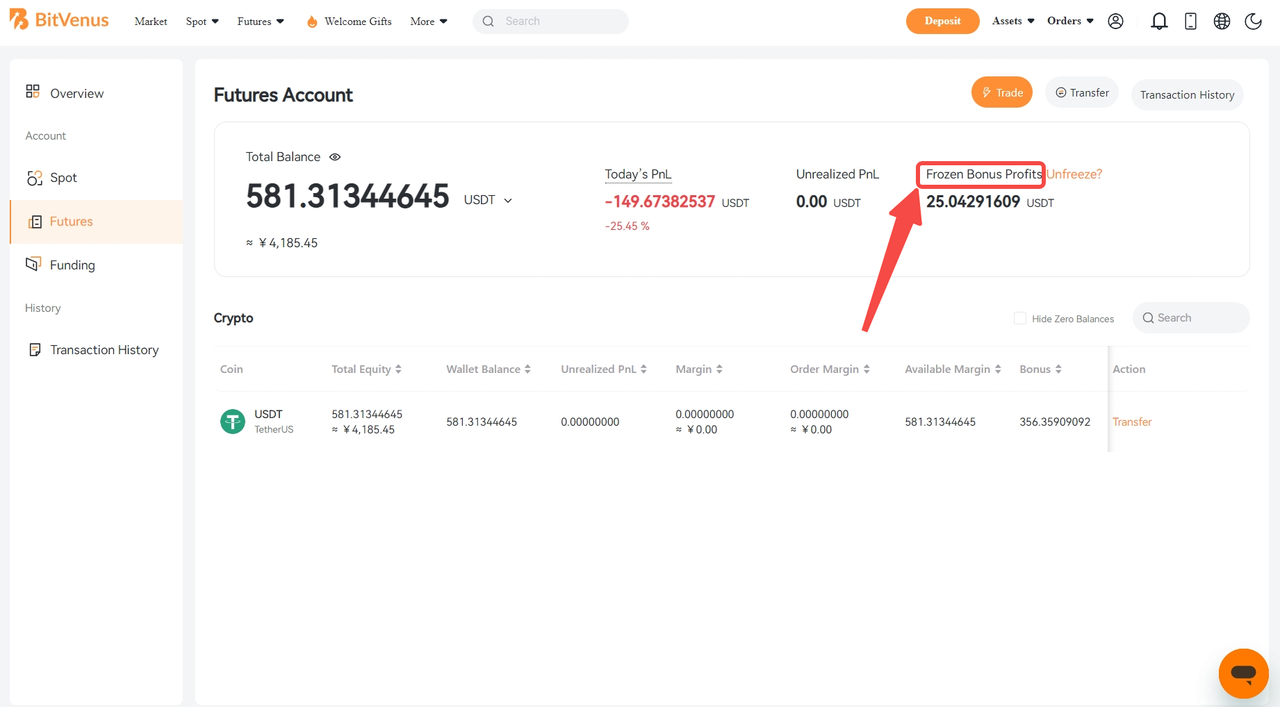Viewport: 1280px width, 707px height.
Task: Click the Futures account icon in sidebar
Action: coord(35,222)
